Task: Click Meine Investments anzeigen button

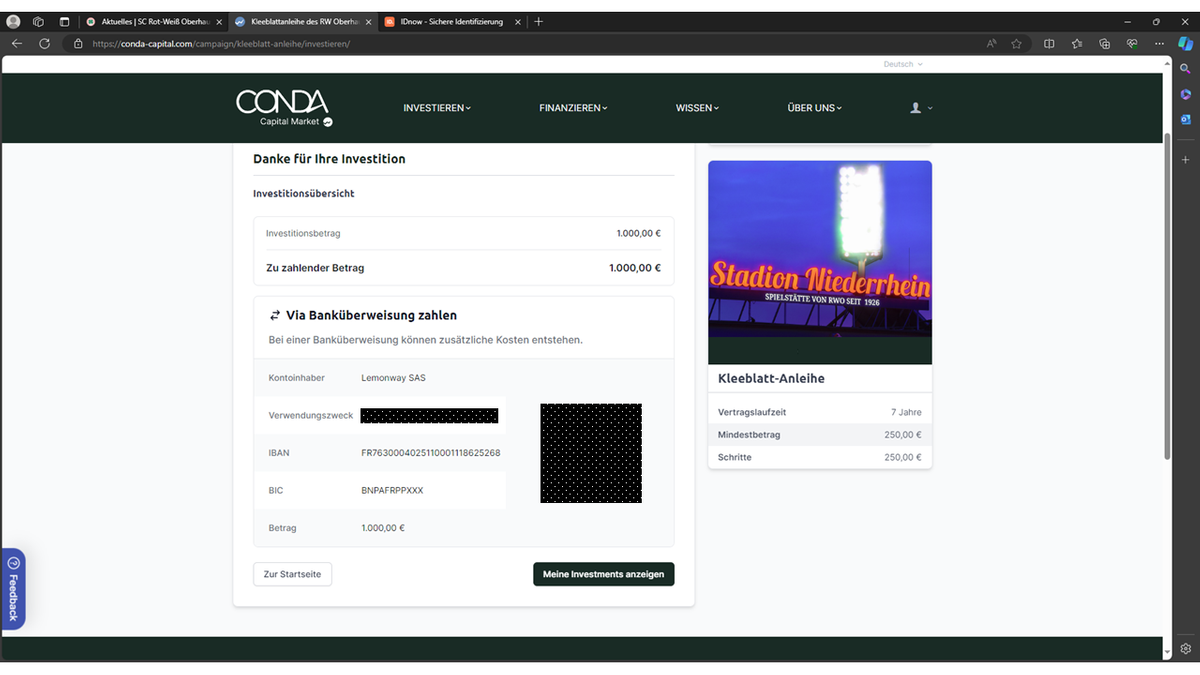Action: pyautogui.click(x=604, y=574)
